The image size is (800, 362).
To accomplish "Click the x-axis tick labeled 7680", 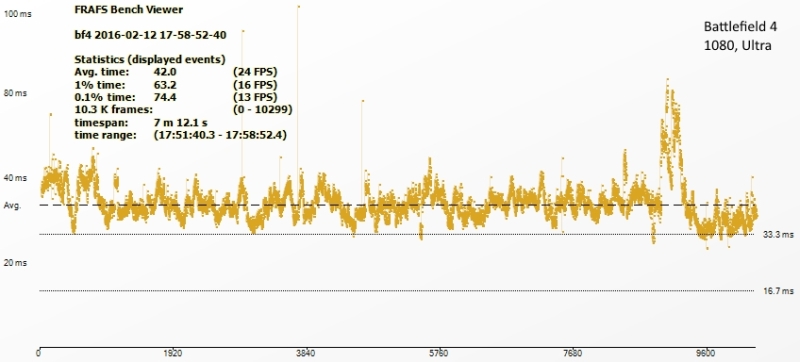I will click(x=573, y=353).
